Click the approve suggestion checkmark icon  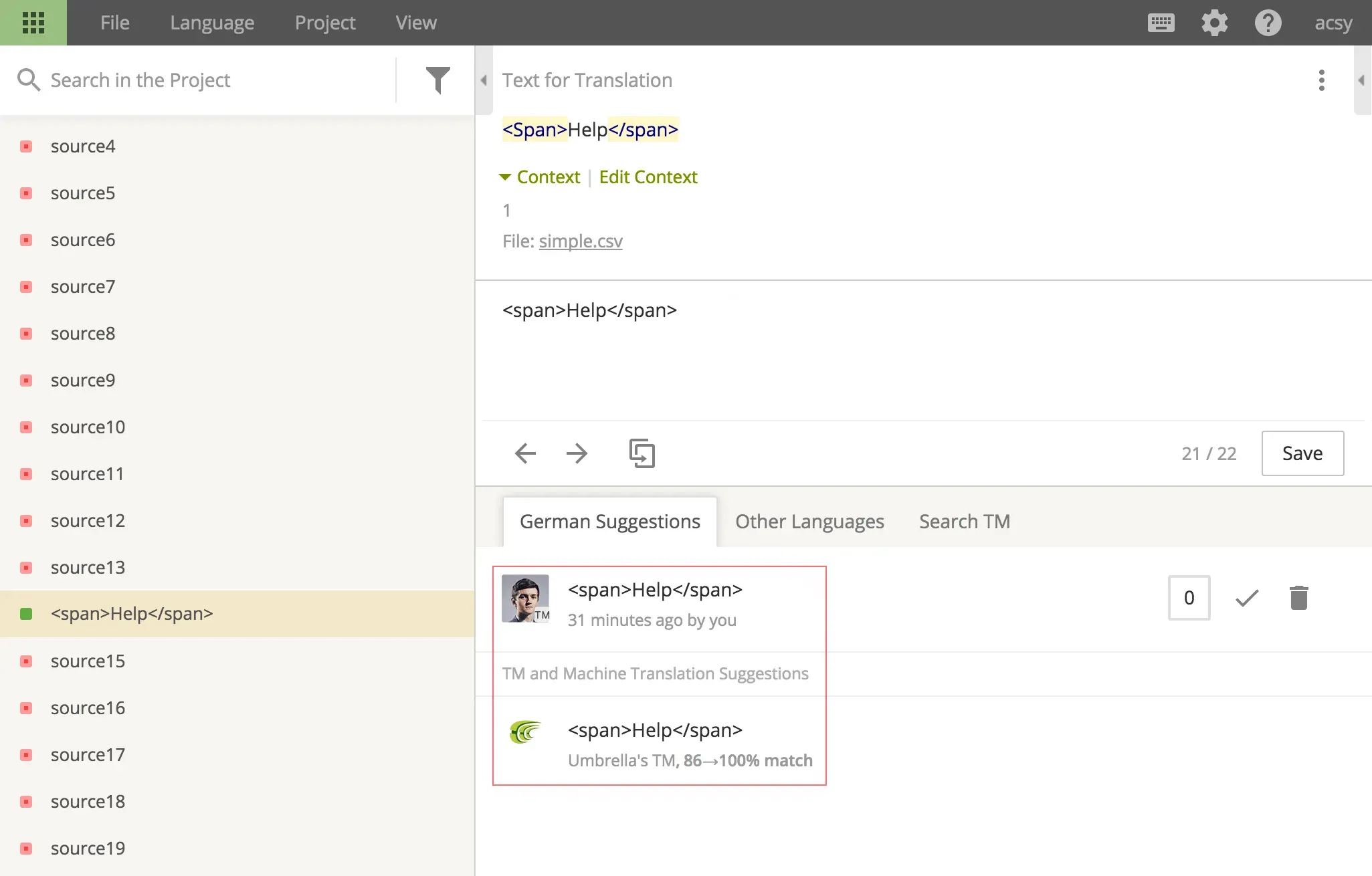coord(1246,597)
